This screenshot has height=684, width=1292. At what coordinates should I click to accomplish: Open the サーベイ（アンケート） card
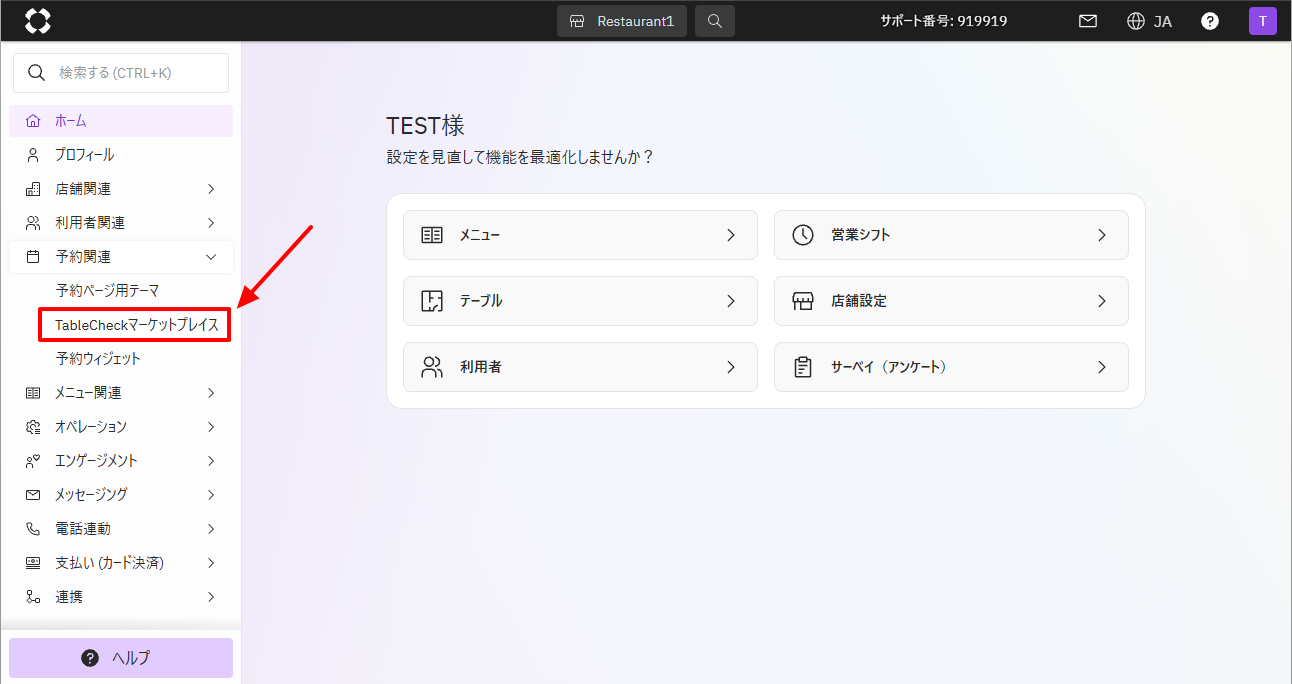pos(951,367)
